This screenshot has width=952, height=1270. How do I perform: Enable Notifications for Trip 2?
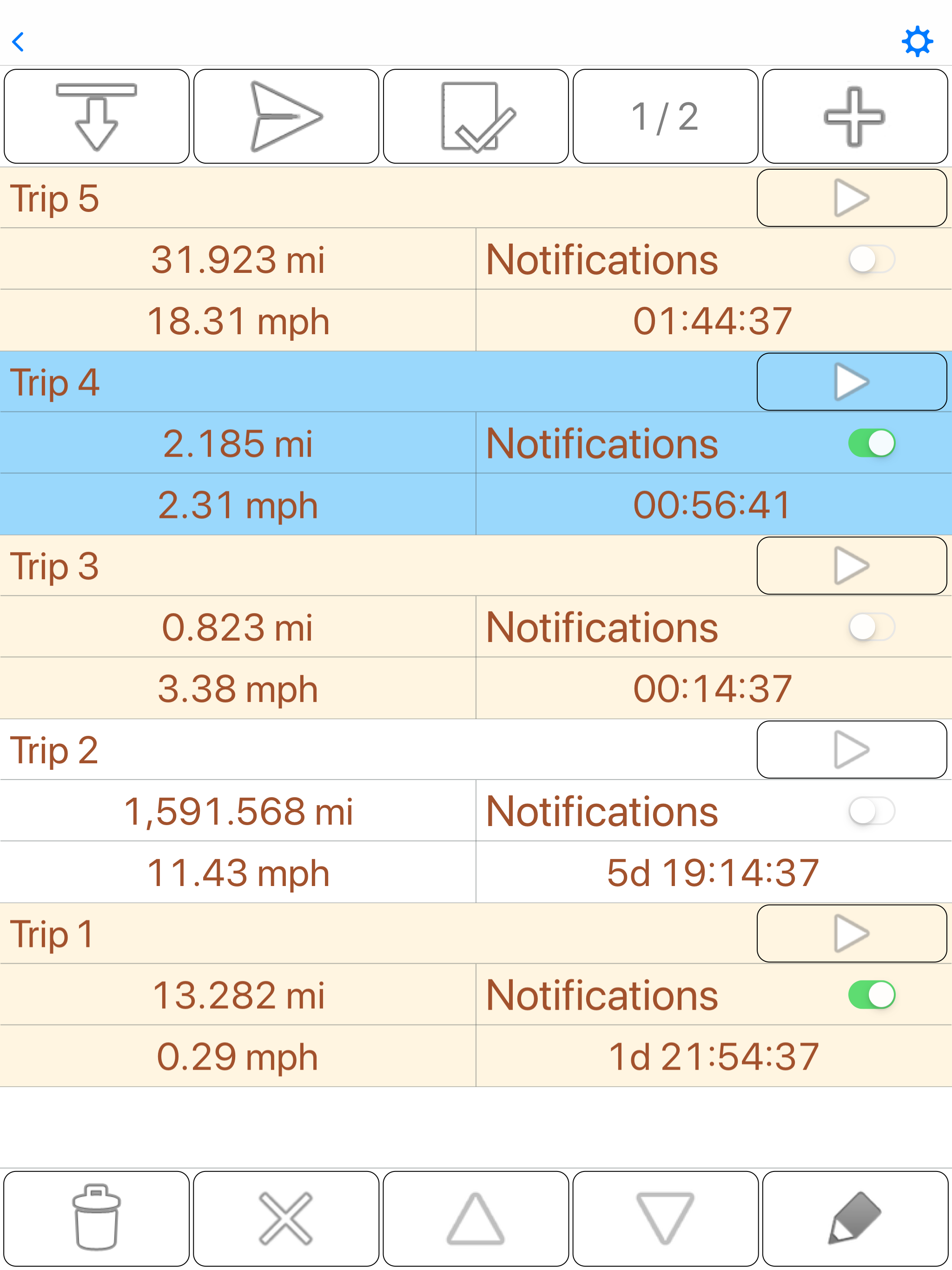click(x=871, y=811)
